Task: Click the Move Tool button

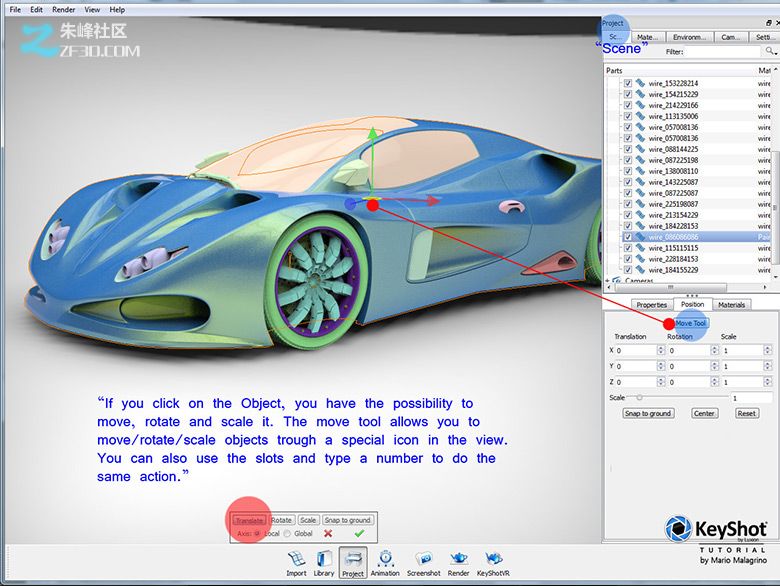Action: tap(690, 323)
